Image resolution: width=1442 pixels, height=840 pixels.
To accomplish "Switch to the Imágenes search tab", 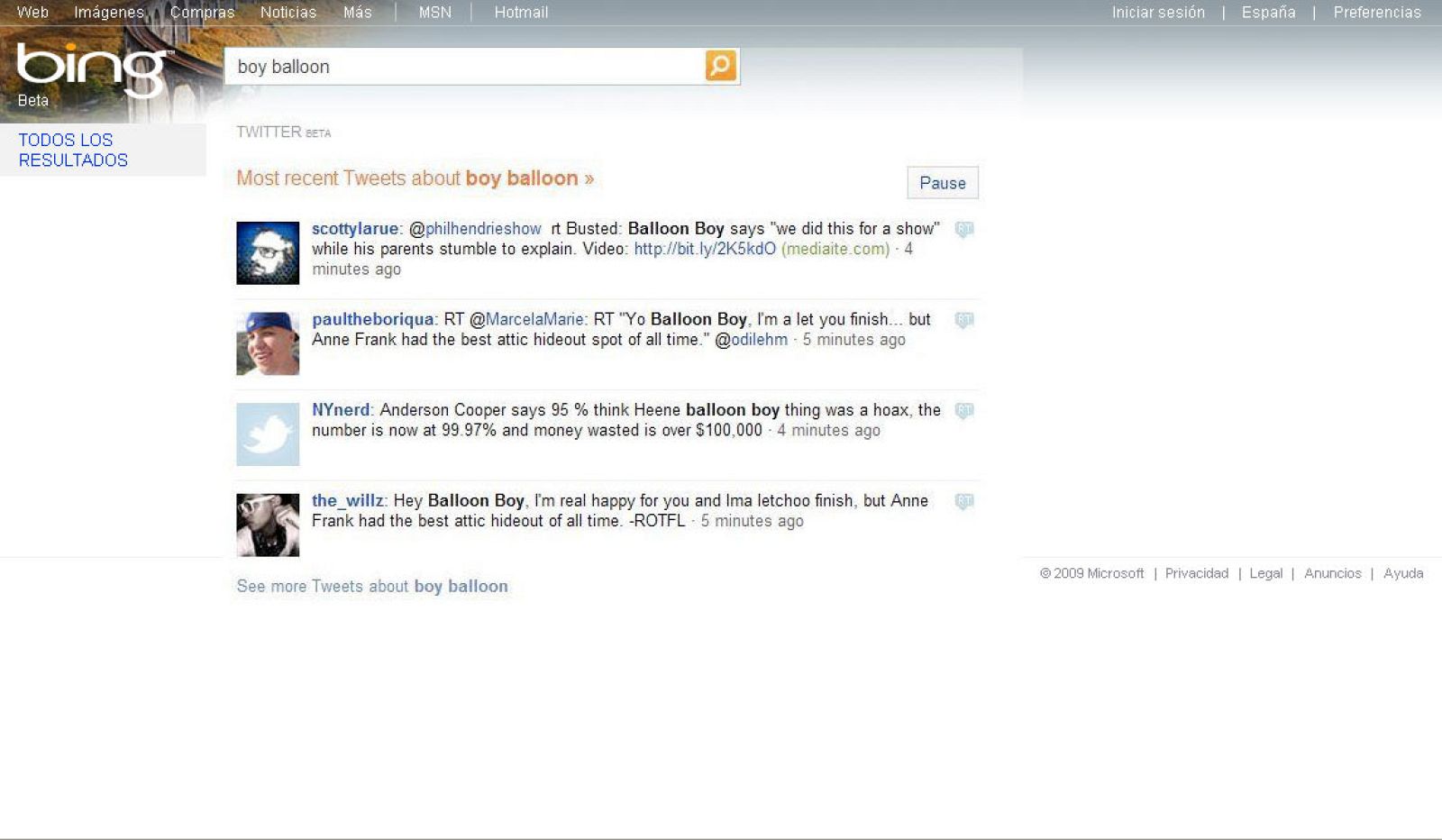I will pos(109,13).
